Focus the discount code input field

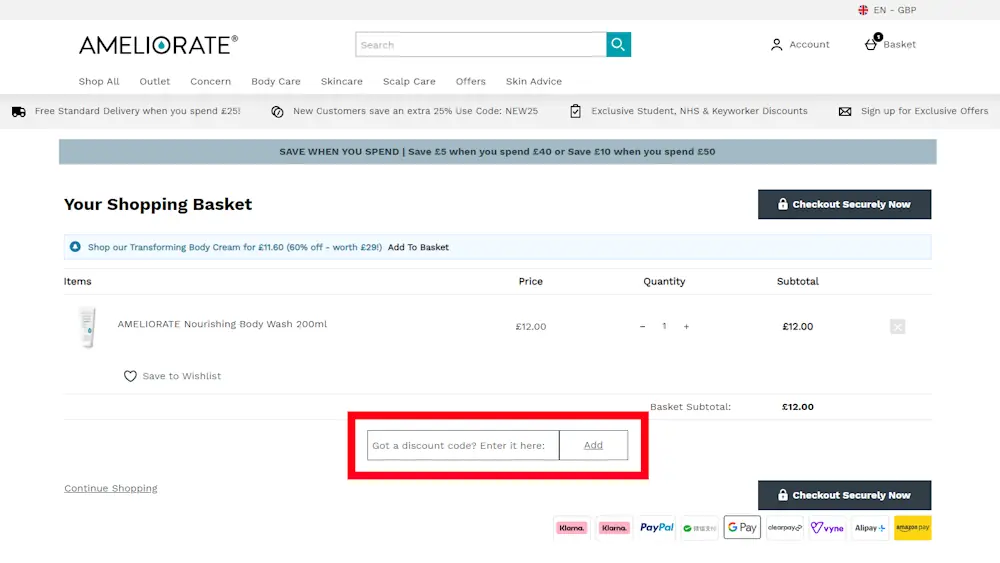pyautogui.click(x=463, y=445)
